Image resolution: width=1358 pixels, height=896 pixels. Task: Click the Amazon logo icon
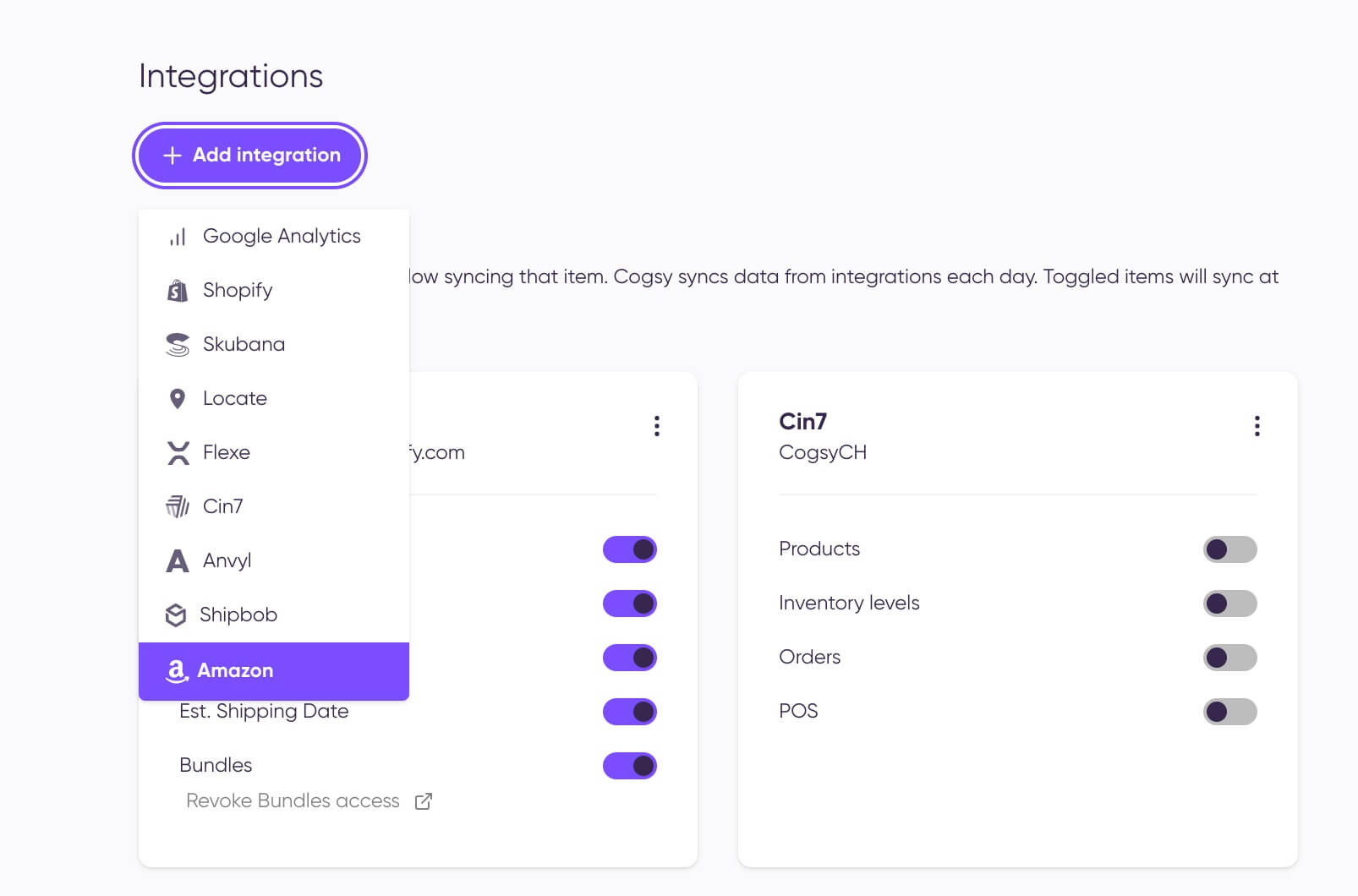pyautogui.click(x=176, y=671)
